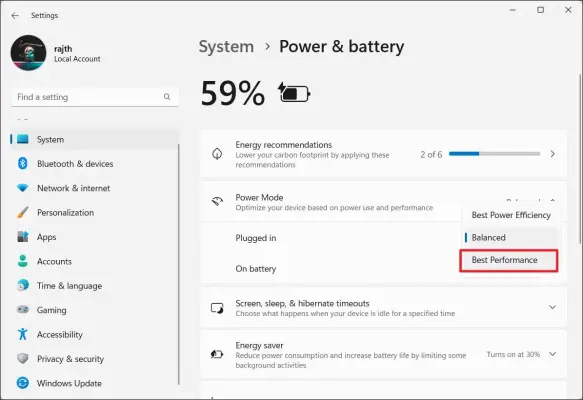
Task: Click the back arrow icon in Settings
Action: (15, 16)
